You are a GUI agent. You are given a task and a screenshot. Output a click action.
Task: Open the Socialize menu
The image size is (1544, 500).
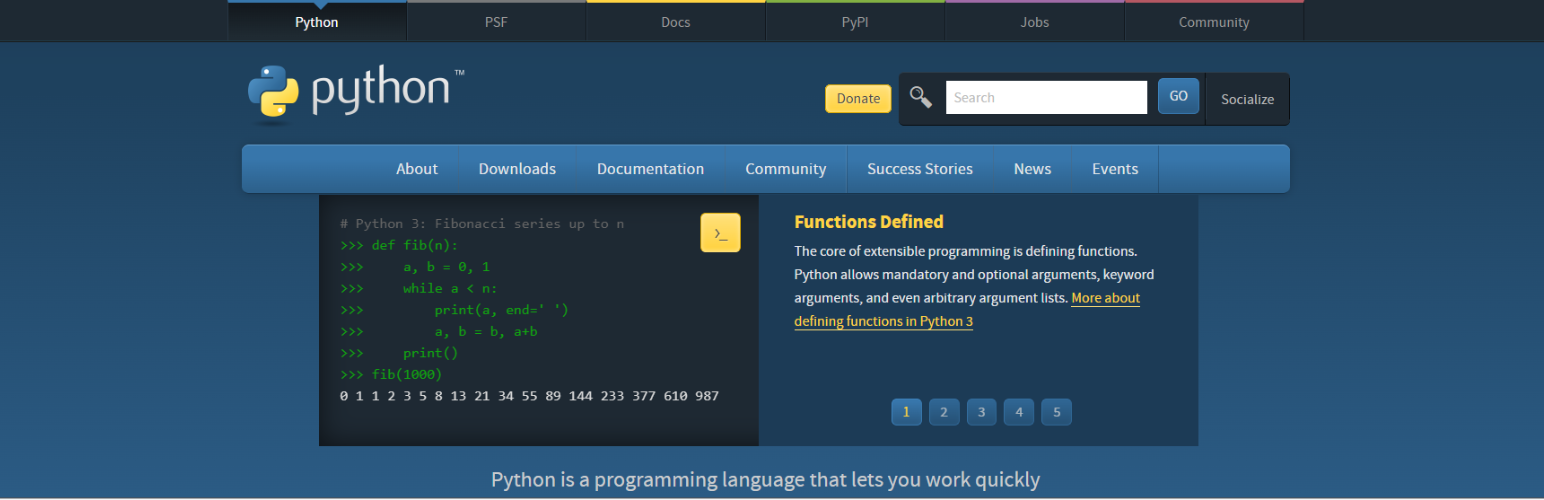point(1247,99)
